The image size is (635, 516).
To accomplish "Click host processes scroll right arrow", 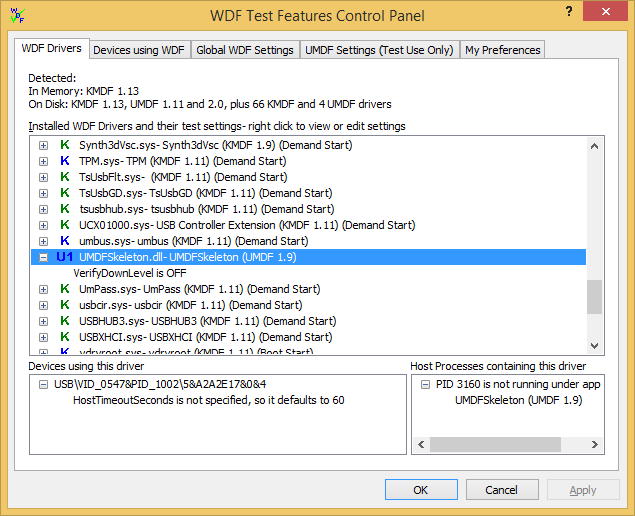I will [x=595, y=444].
